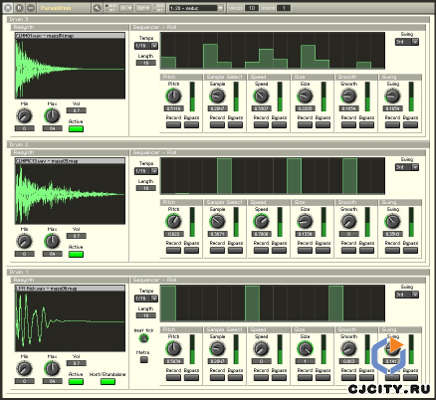
Task: Click the Smooth knob in the middle drum panel
Action: [349, 221]
